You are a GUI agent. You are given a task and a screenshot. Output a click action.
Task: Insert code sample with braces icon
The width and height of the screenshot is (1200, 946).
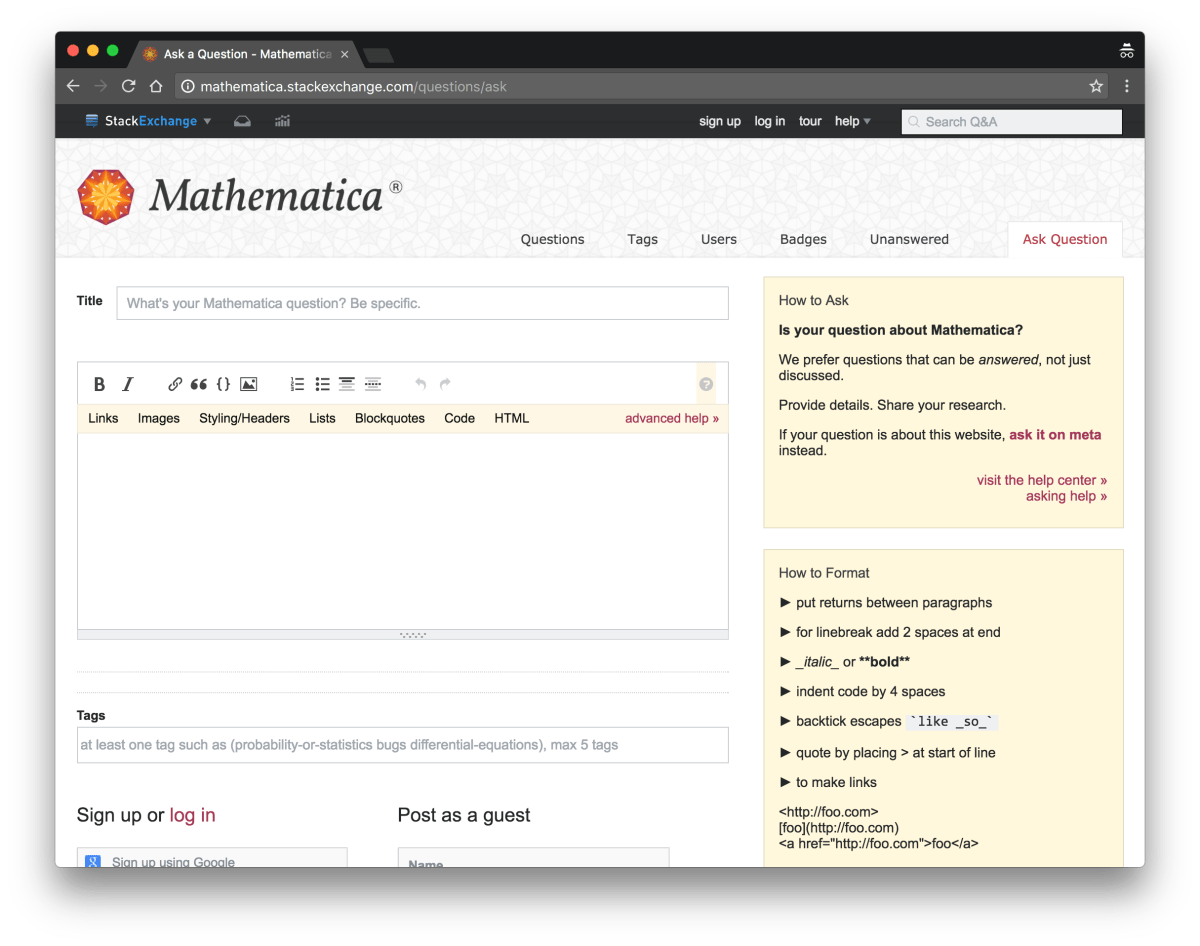(223, 384)
